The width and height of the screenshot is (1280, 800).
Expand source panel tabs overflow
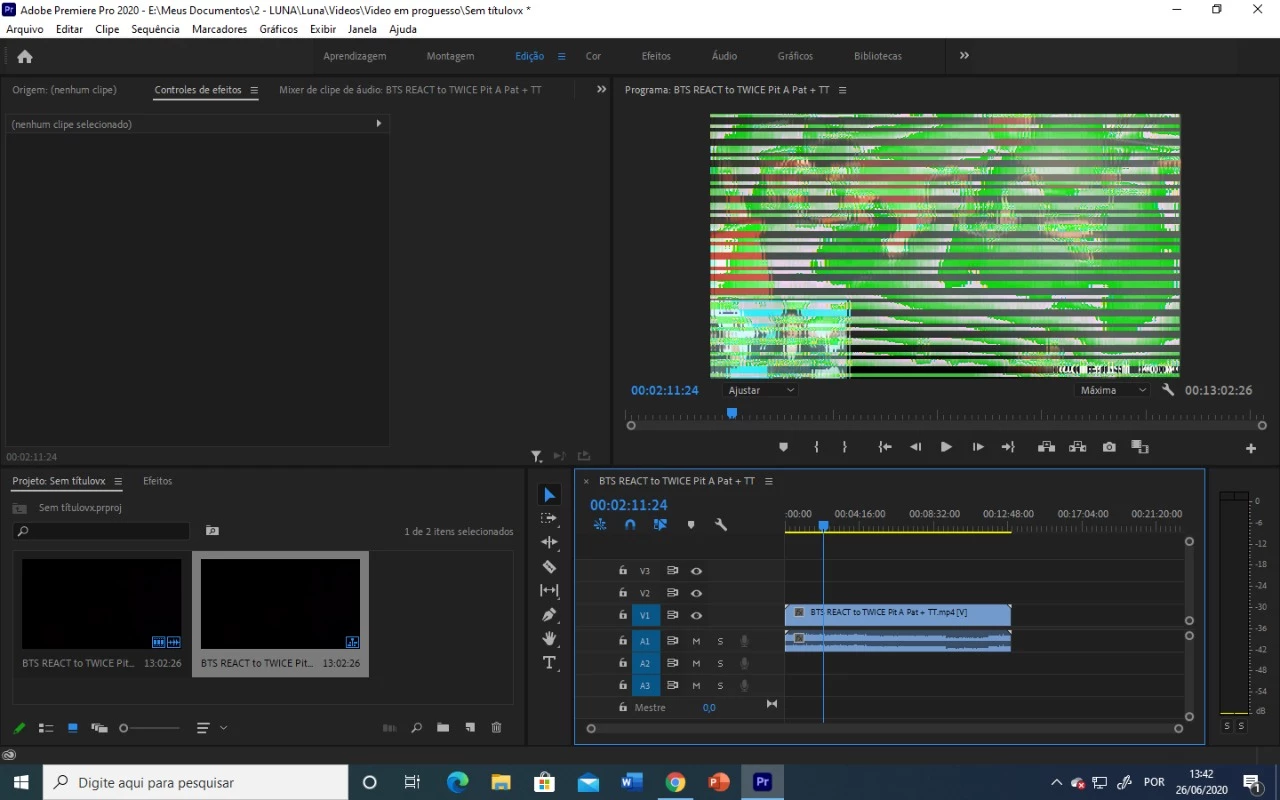pos(601,89)
